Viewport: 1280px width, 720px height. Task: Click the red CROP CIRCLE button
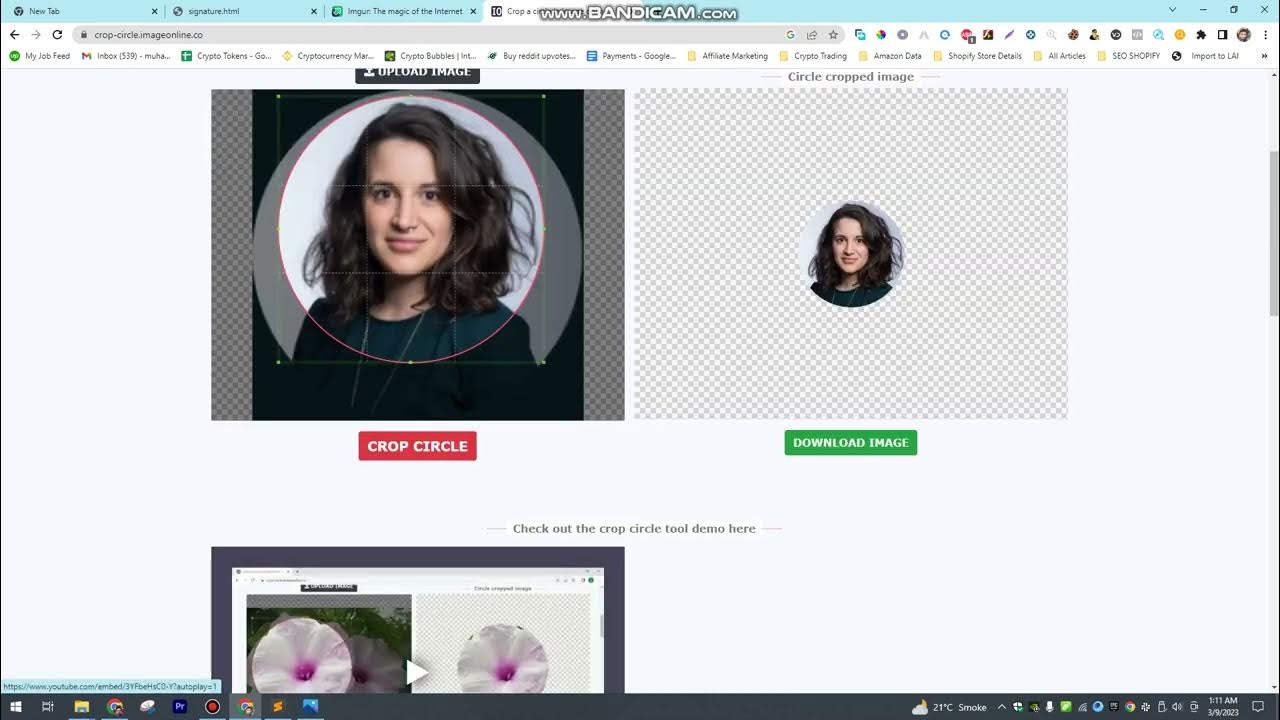[x=417, y=446]
